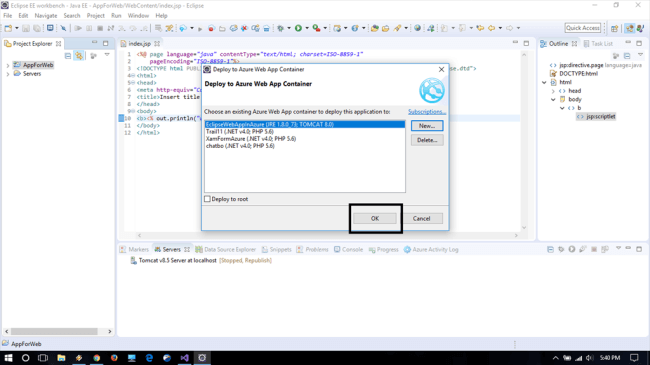Click the Web Browser globe toolbar icon
650x365 pixels.
point(417,28)
